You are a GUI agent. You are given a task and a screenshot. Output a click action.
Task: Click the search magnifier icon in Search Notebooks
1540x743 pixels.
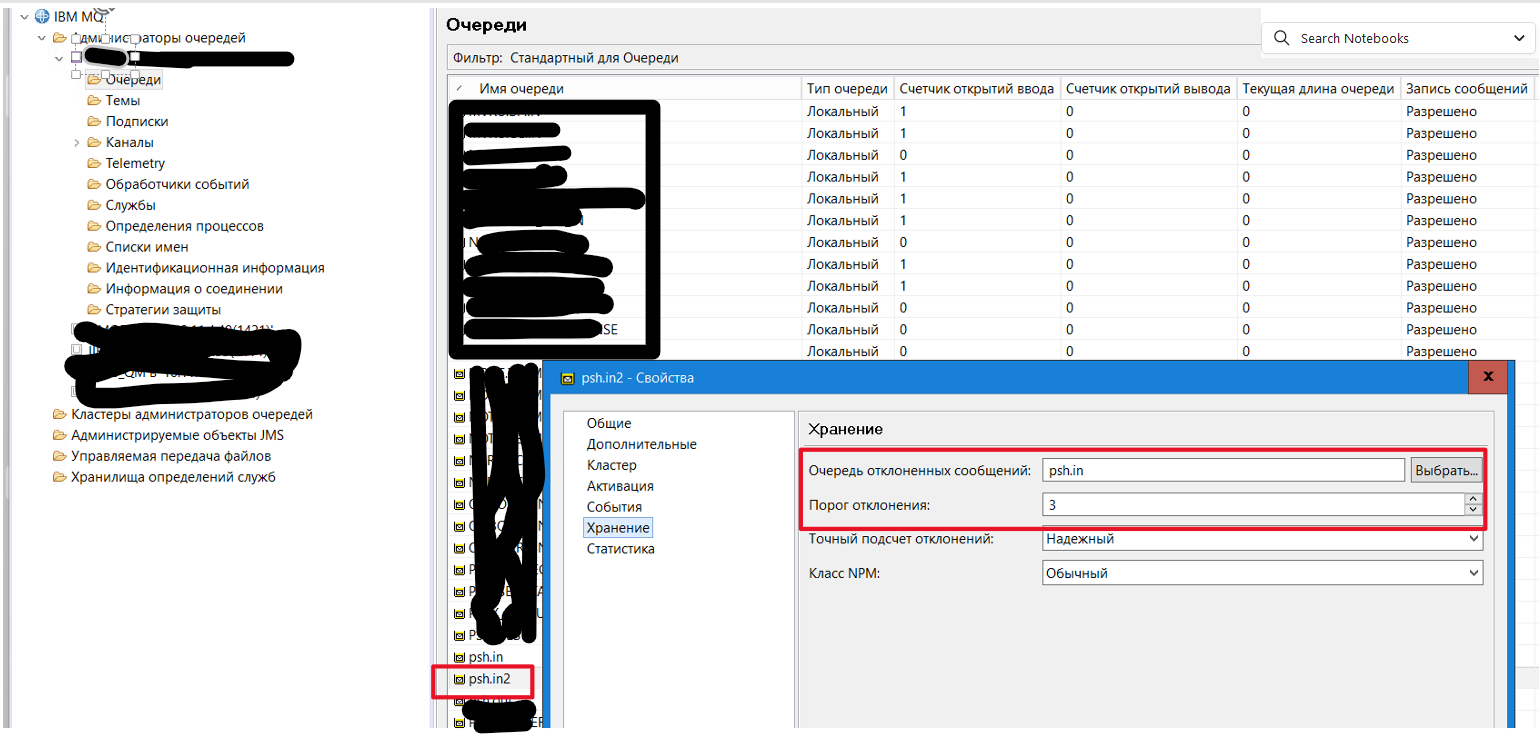(1282, 38)
